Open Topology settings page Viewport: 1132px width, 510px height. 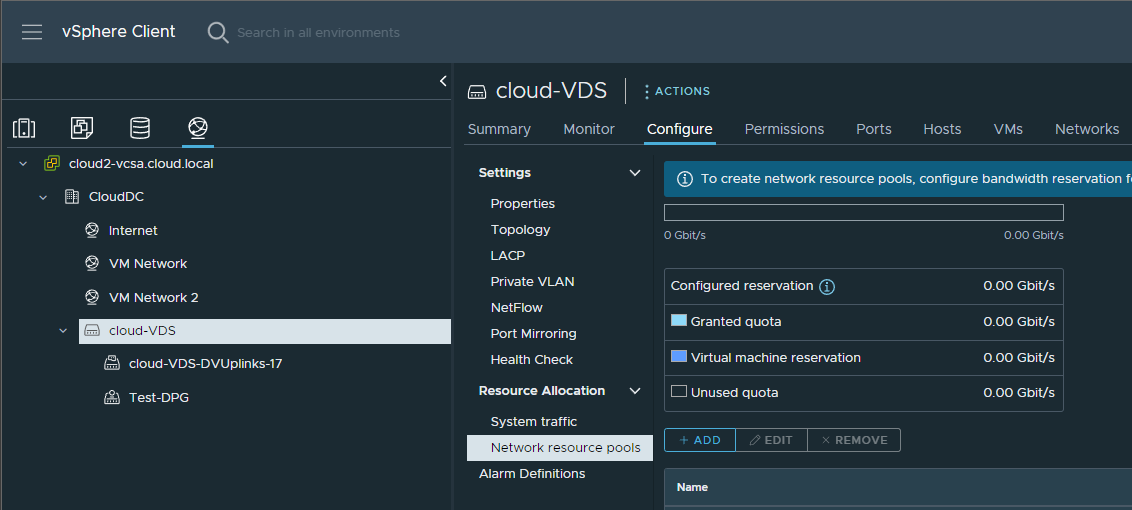(521, 230)
